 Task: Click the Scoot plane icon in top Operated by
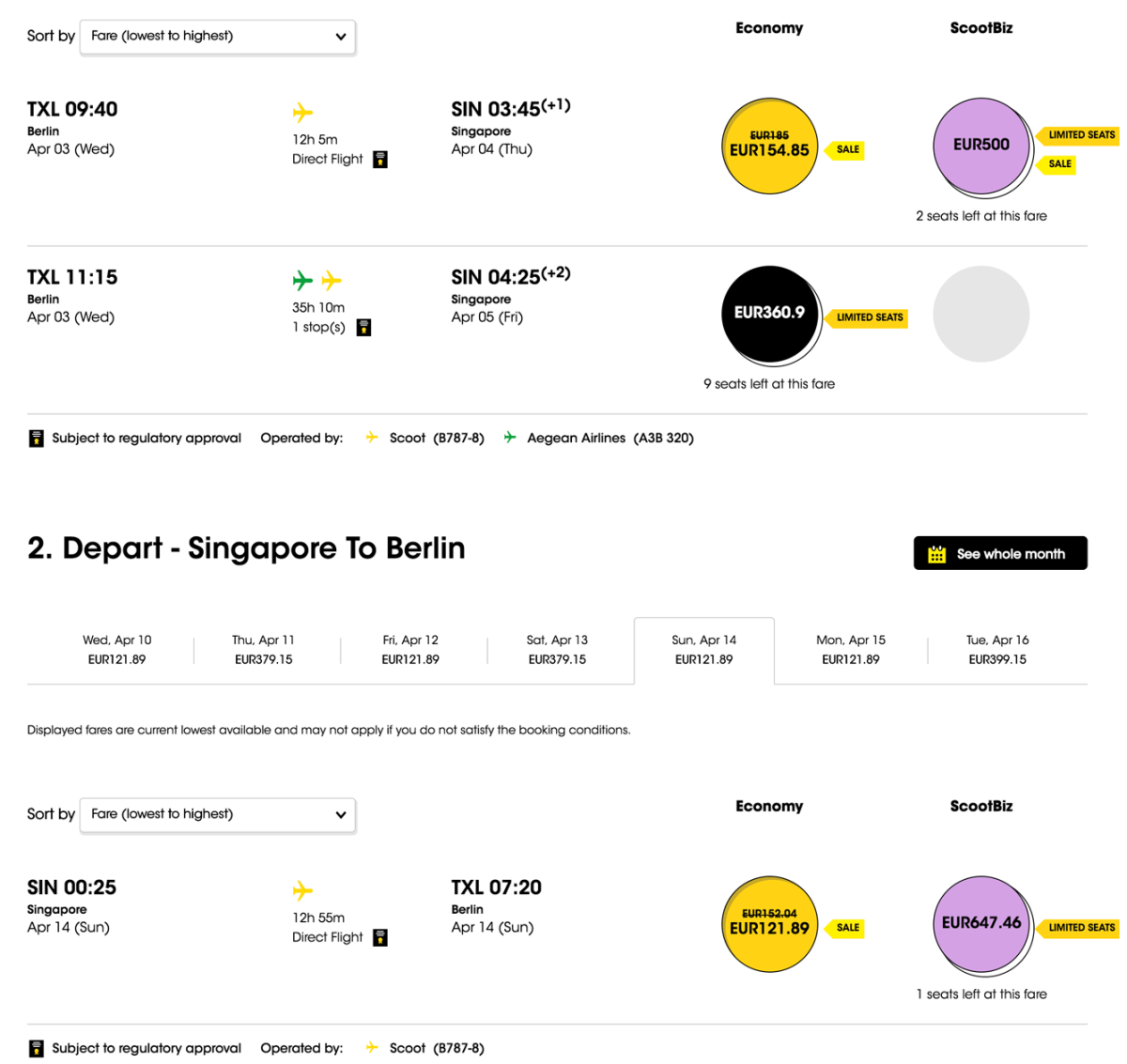tap(373, 438)
